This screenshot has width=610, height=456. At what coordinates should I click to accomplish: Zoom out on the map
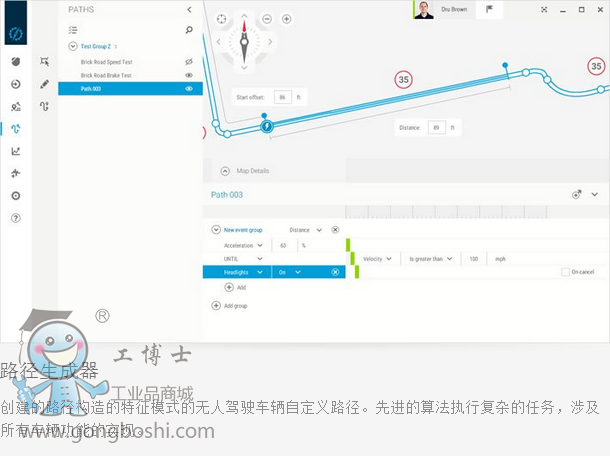click(x=266, y=19)
